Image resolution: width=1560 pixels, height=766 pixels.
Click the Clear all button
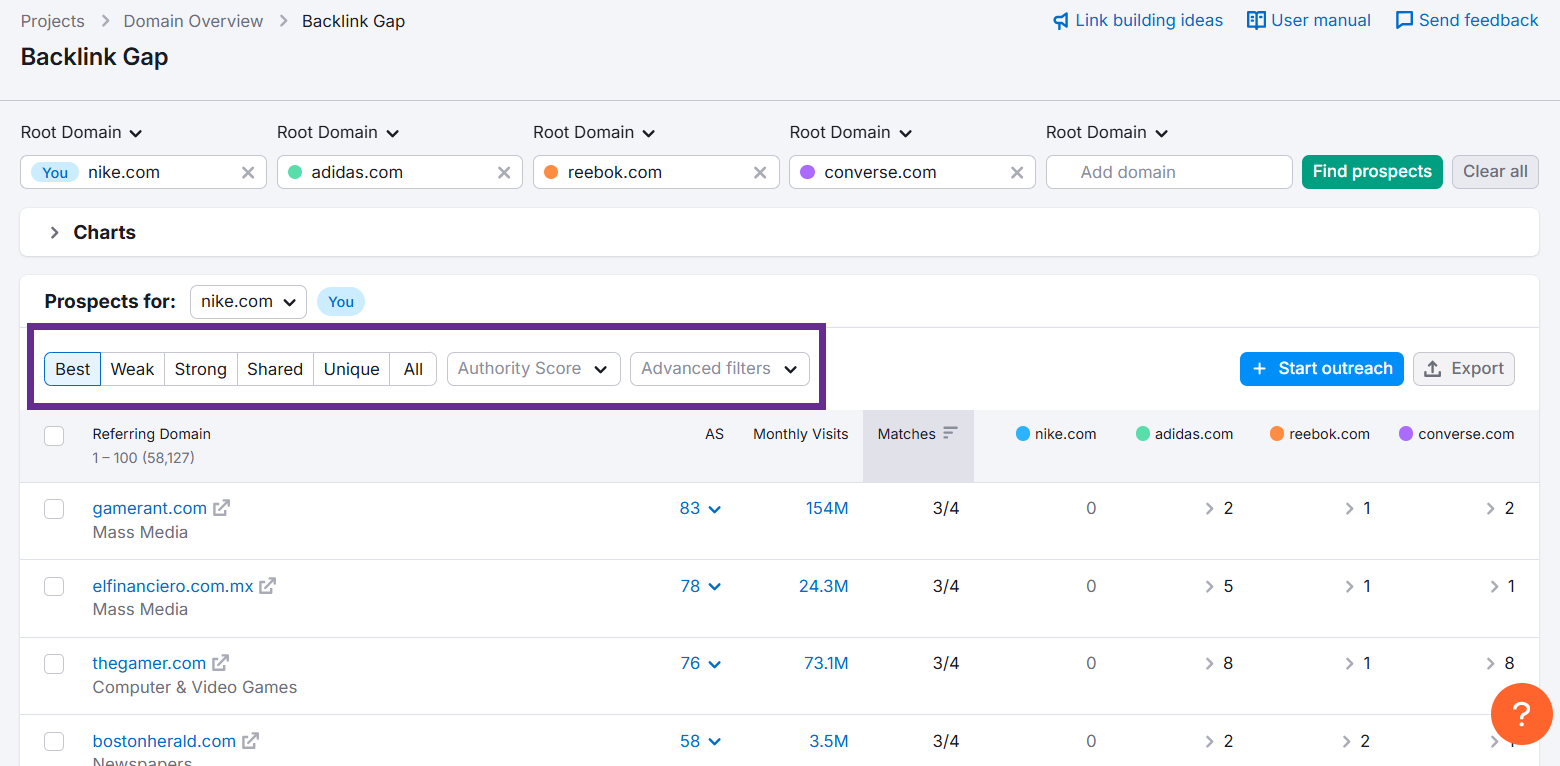(x=1495, y=171)
